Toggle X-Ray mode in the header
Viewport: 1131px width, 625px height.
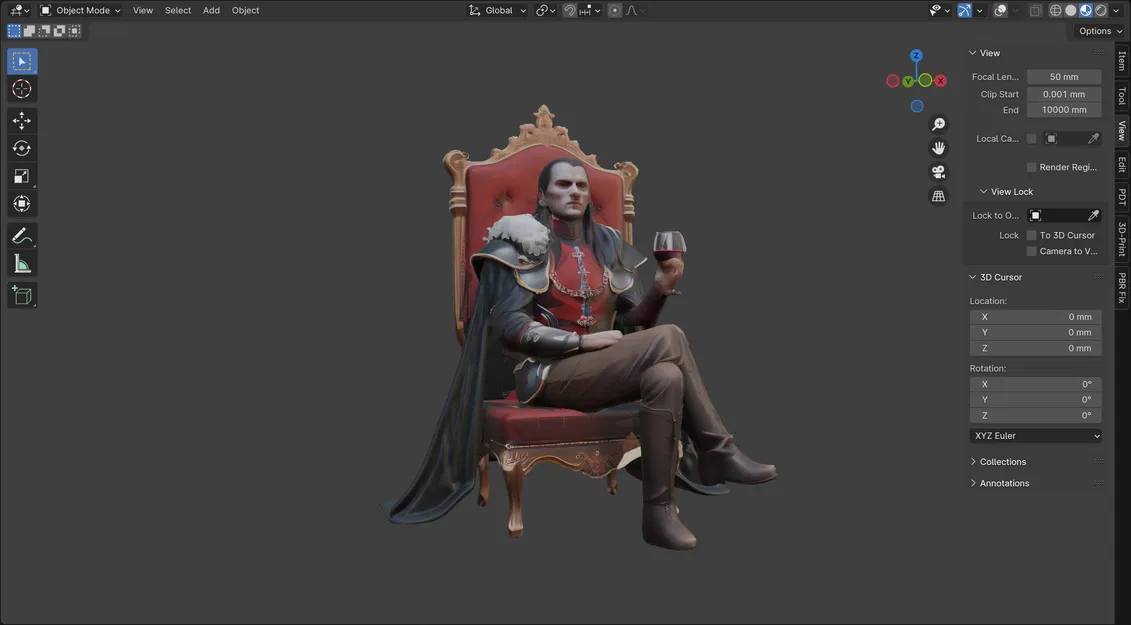pyautogui.click(x=1036, y=10)
